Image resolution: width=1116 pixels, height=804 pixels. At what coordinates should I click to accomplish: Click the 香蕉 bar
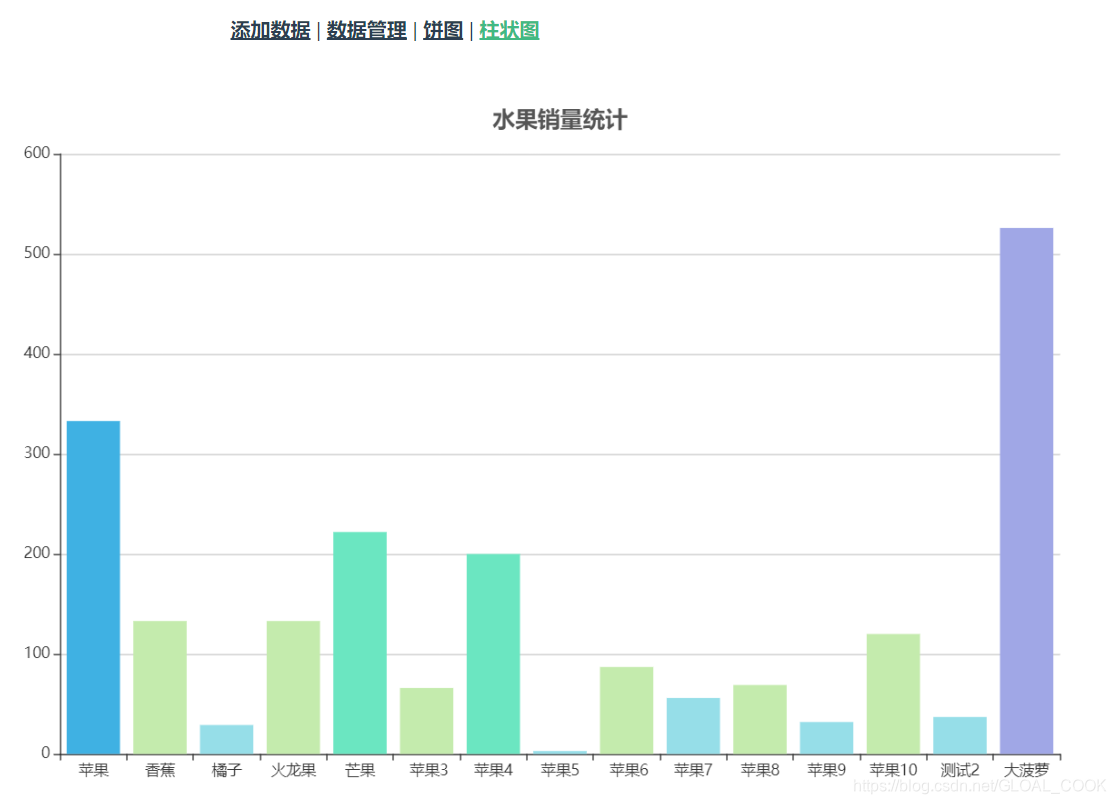160,687
